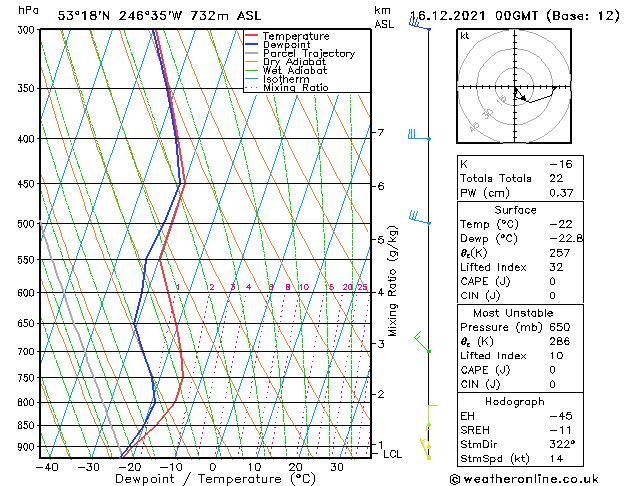
Task: Click the 550 hPa pressure label
Action: (28, 260)
